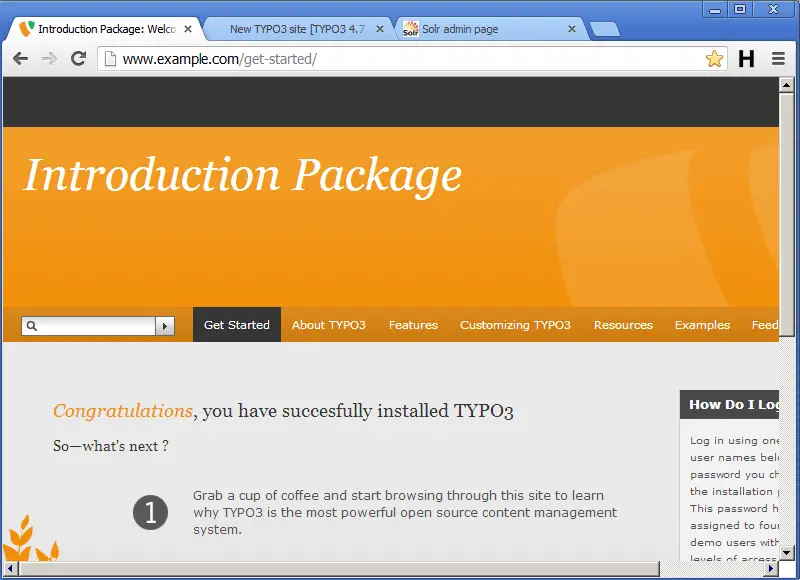Viewport: 800px width, 580px height.
Task: Open the About TYPO3 menu item
Action: [x=329, y=324]
